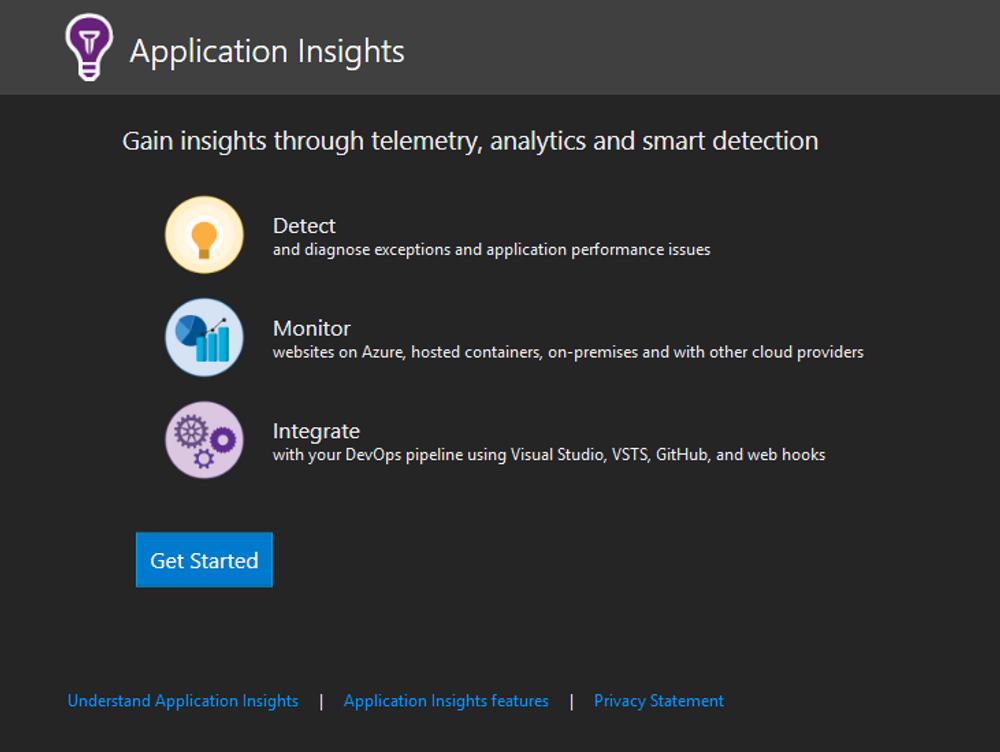Screen dimensions: 1000x752
Task: Click the 'Gain insights through telemetry' heading
Action: 470,142
